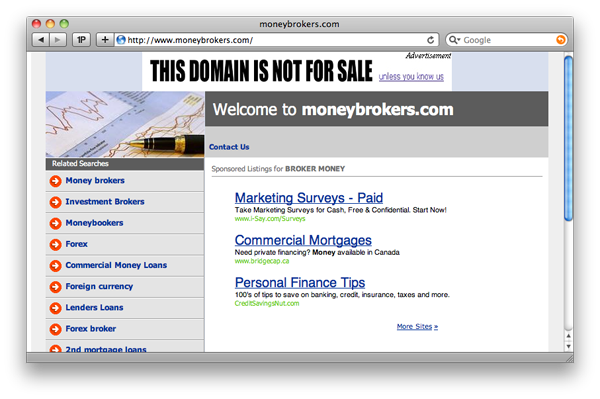Go forward with the right arrow button
Viewport: 600px width, 399px height.
pos(58,40)
